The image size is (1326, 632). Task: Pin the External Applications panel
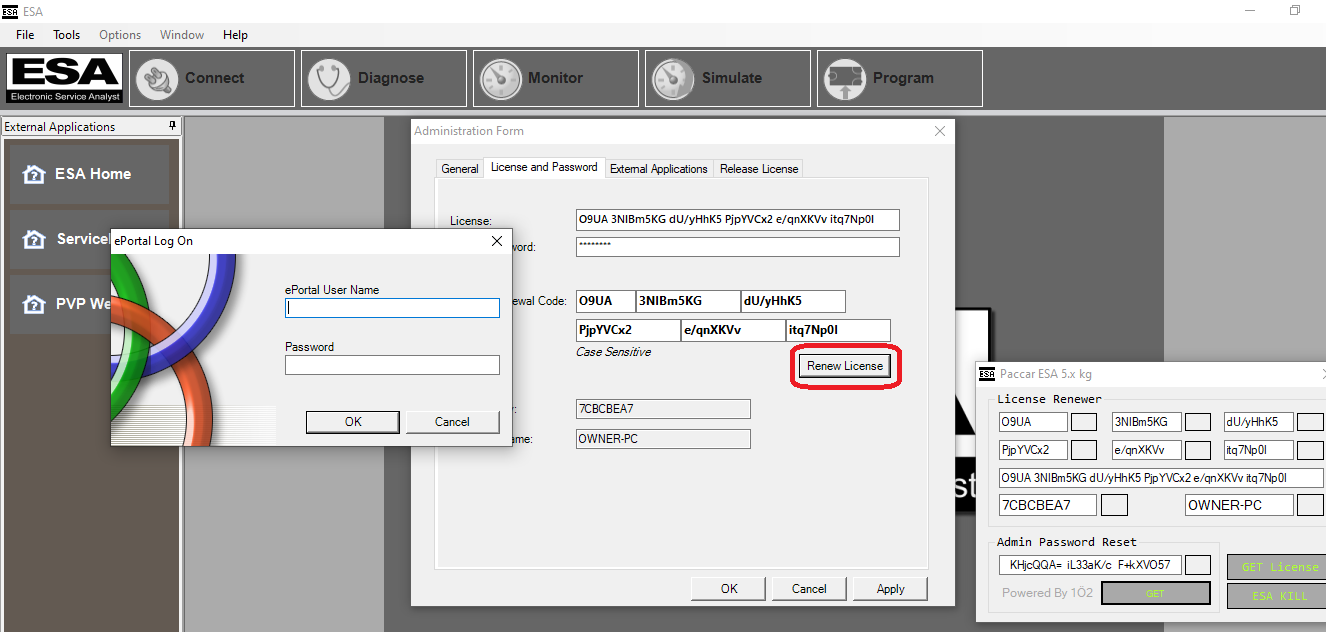point(172,126)
